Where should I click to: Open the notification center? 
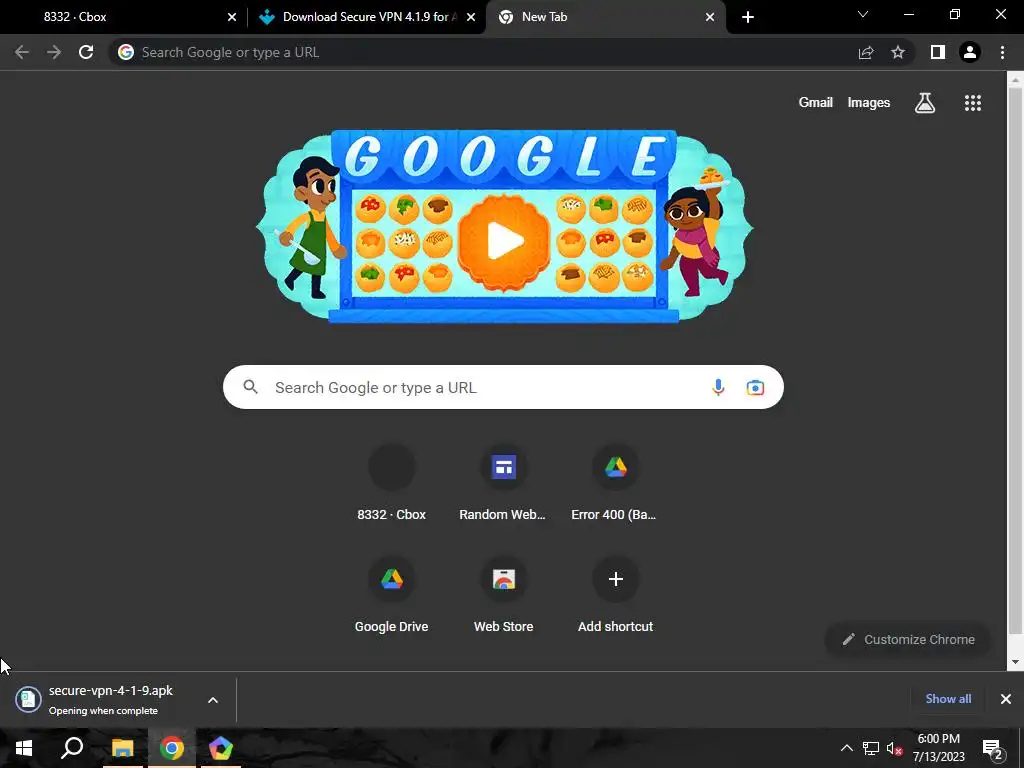(x=993, y=749)
